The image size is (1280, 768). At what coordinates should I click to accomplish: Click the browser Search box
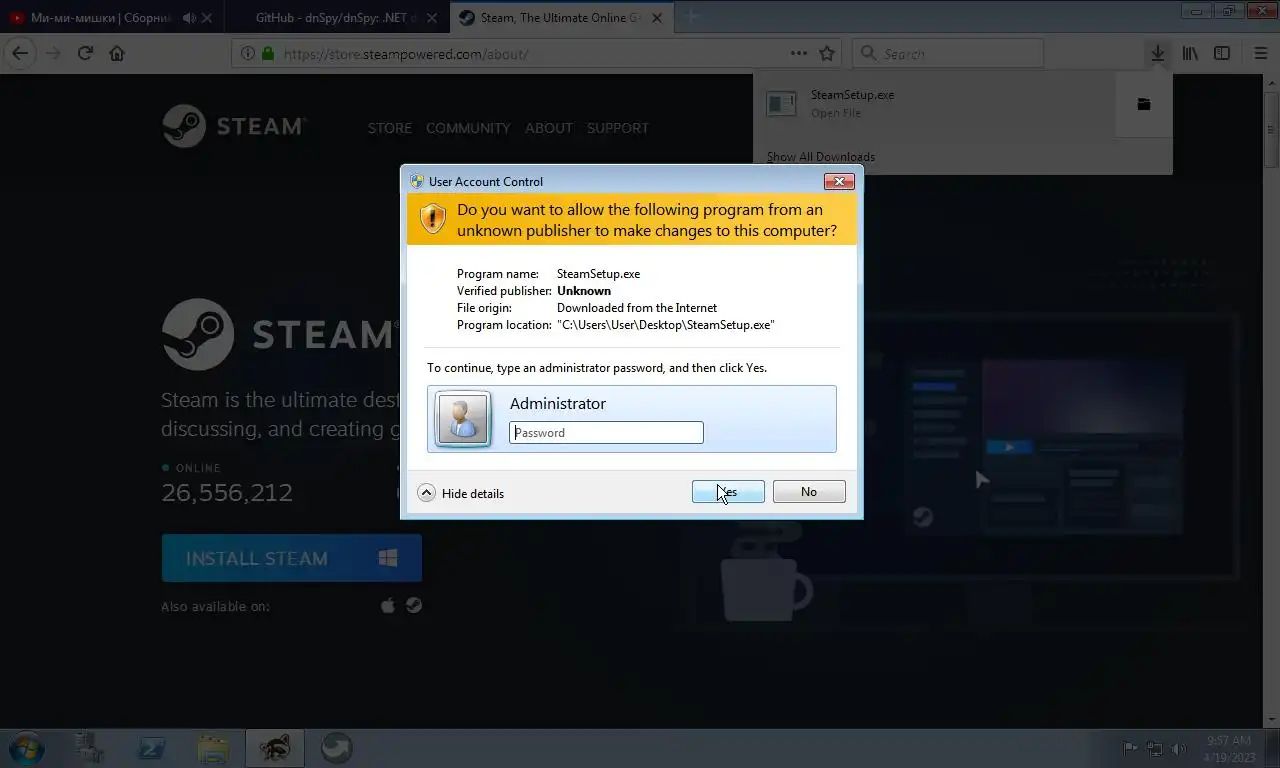948,54
